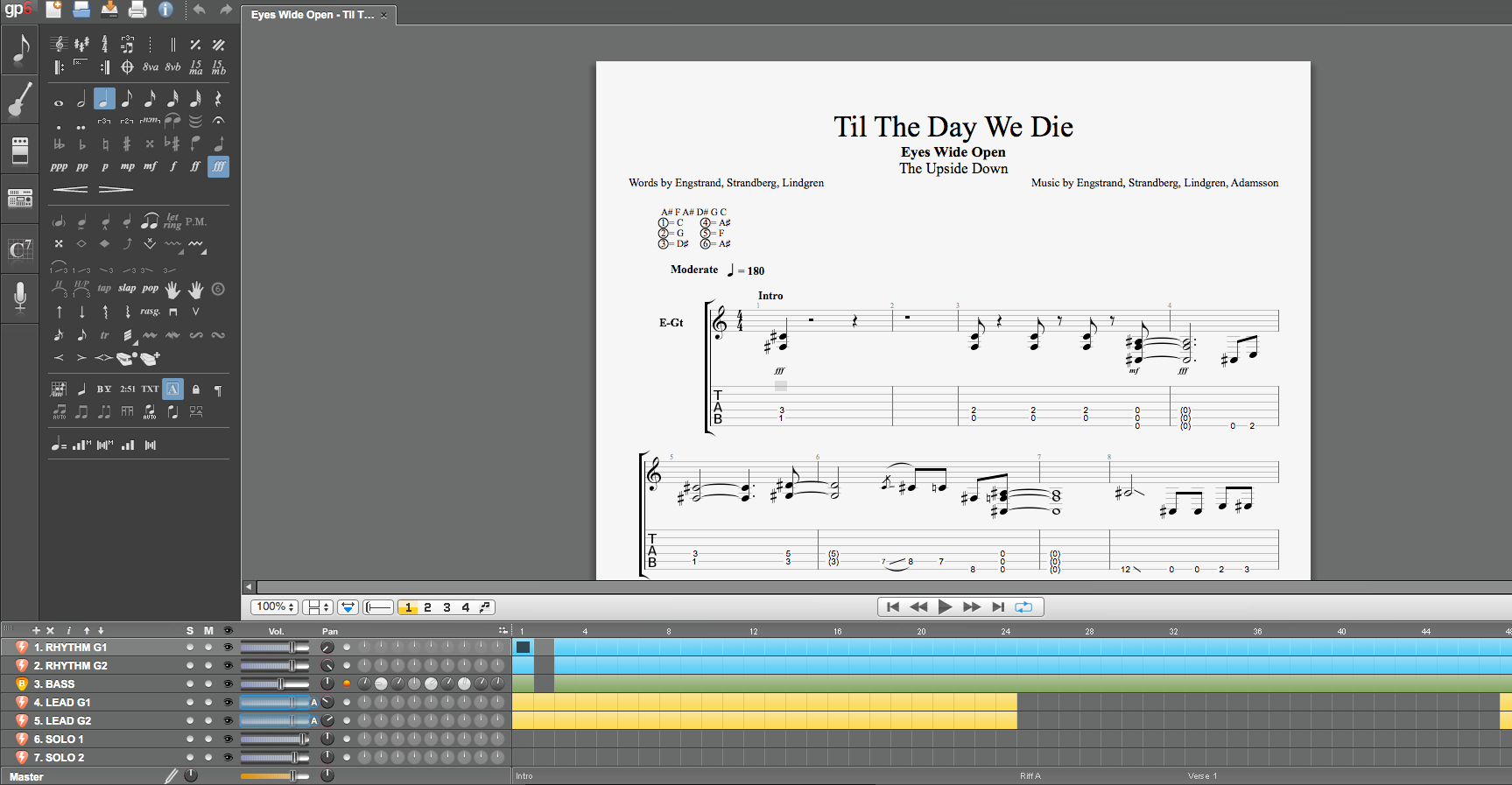
Task: Apply palm mute (P.M.) effect
Action: point(196,221)
